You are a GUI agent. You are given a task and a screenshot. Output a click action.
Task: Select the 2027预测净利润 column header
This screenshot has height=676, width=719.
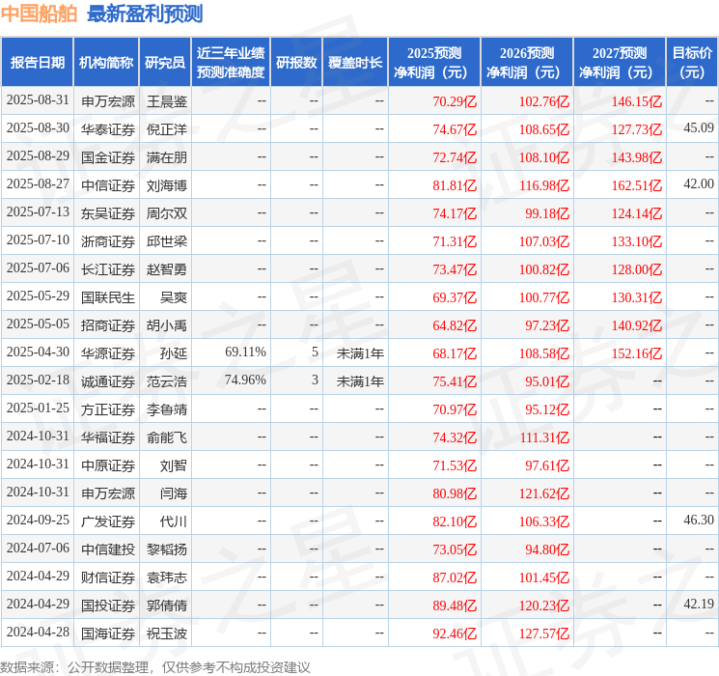619,62
